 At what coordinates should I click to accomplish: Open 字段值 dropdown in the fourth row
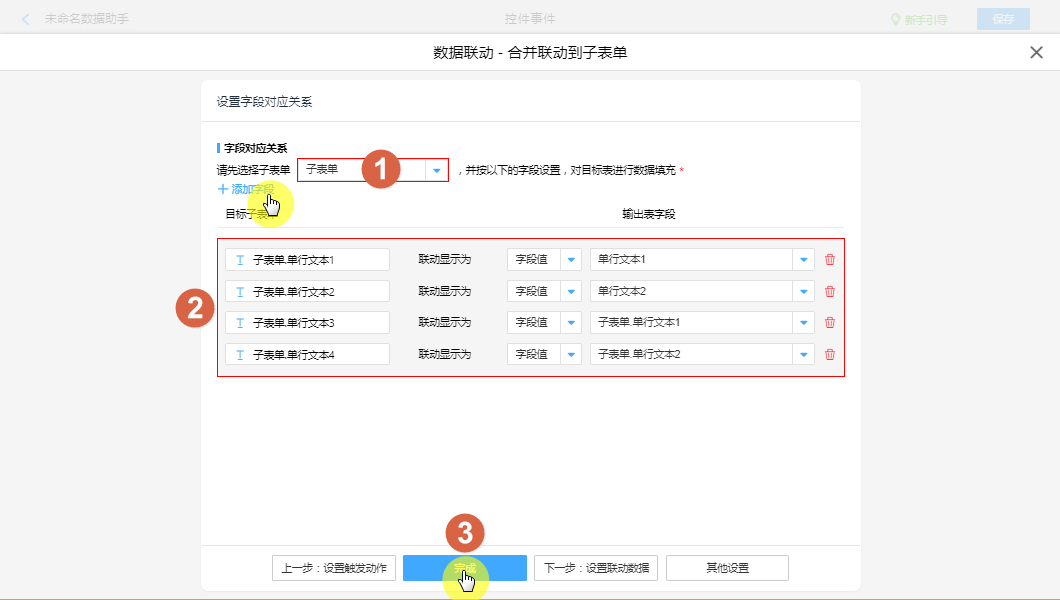571,354
